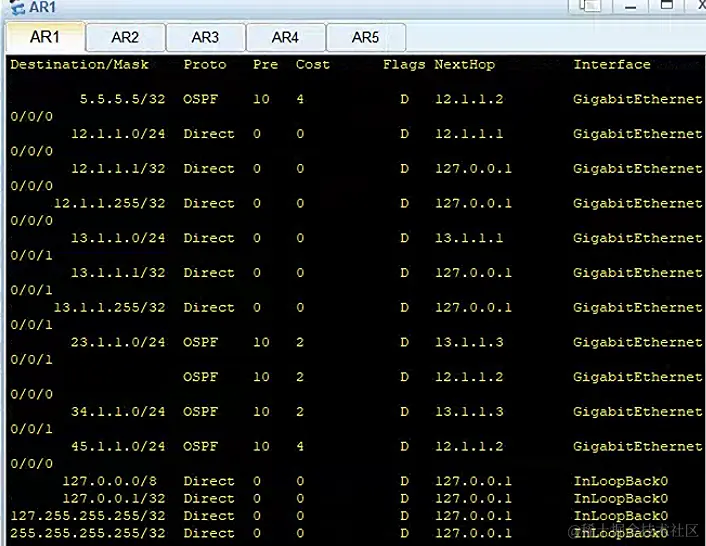The width and height of the screenshot is (706, 546).
Task: Click the Proto column header text
Action: point(205,64)
